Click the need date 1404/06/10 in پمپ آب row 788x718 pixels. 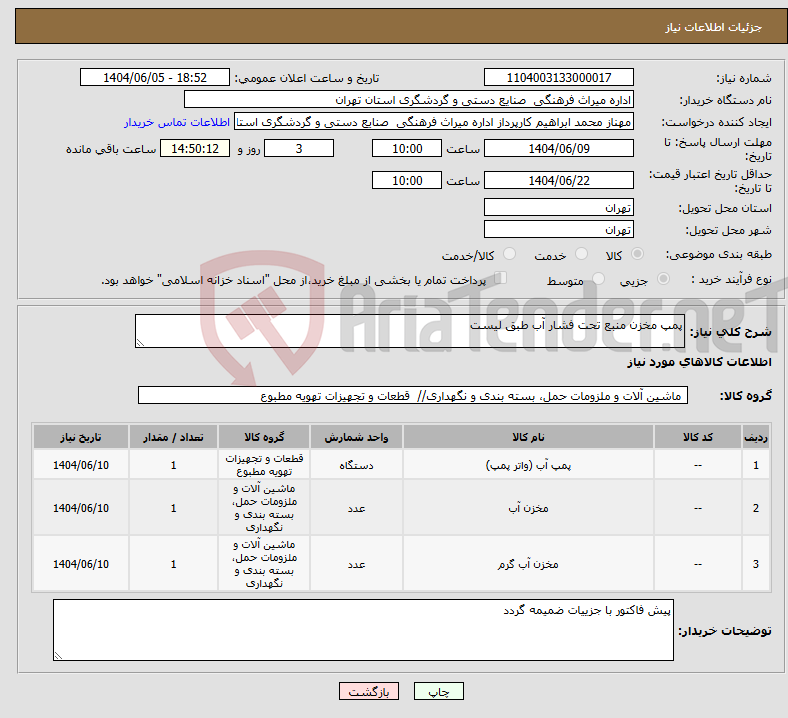coord(81,465)
